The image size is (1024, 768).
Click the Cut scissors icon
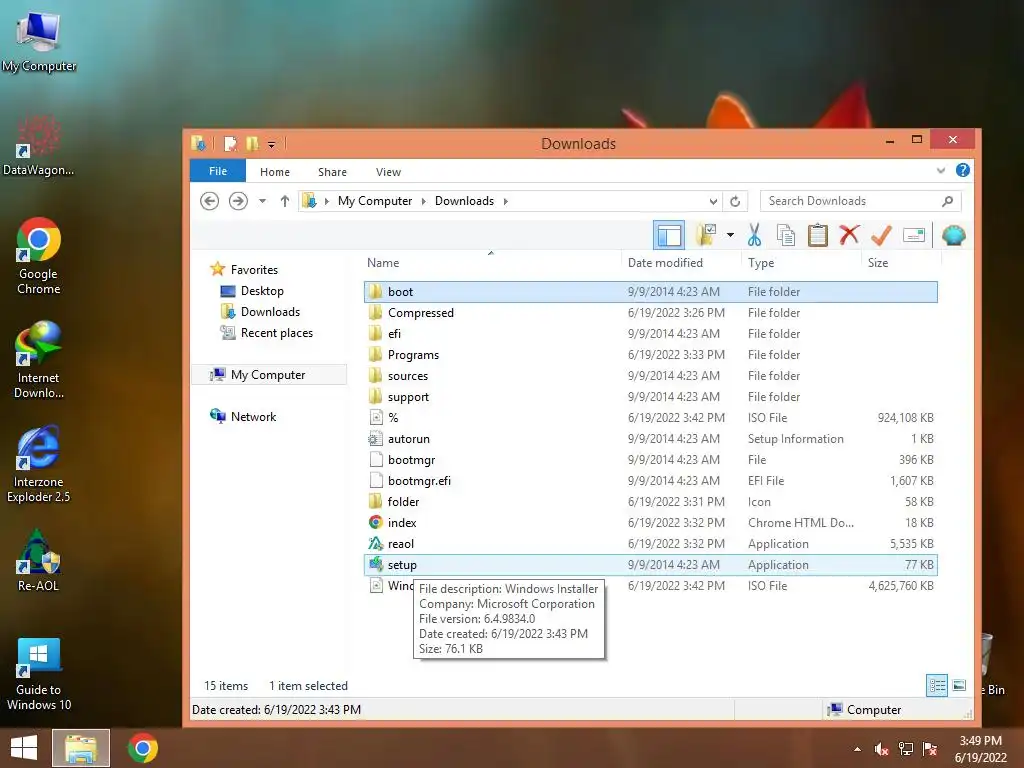coord(754,235)
